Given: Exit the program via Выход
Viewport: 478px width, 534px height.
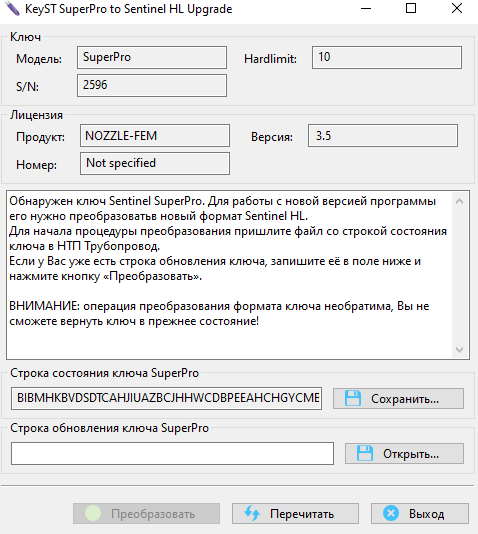Looking at the screenshot, I should coord(420,514).
